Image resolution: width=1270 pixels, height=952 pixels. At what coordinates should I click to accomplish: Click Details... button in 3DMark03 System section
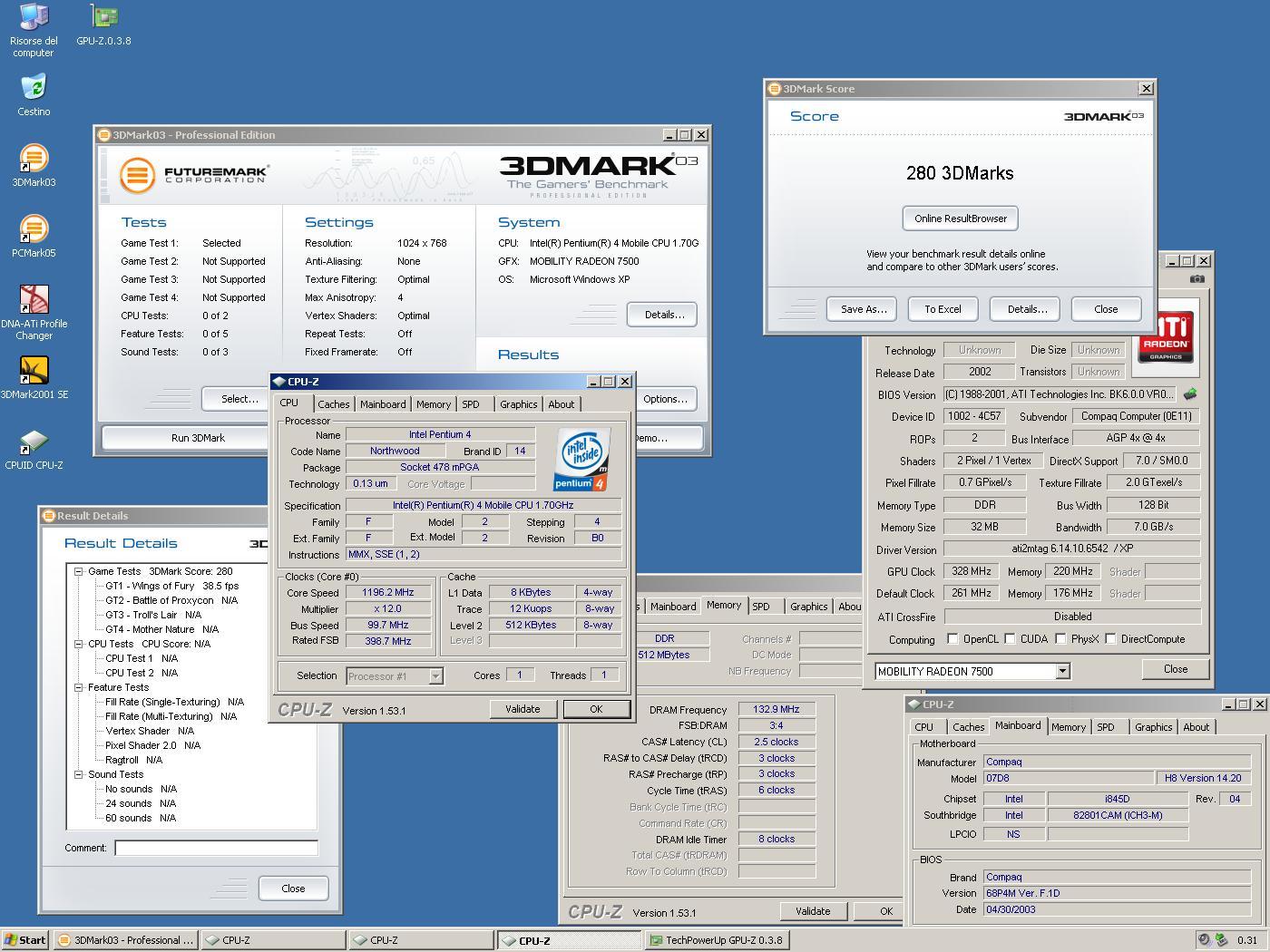664,315
